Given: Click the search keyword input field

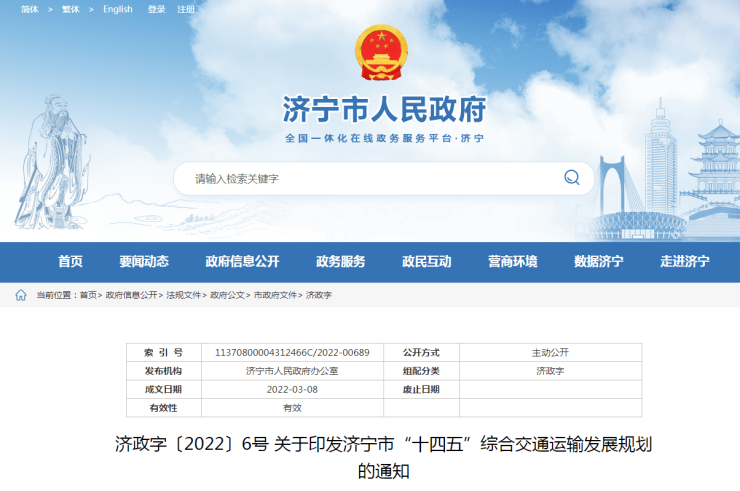Looking at the screenshot, I should click(x=370, y=178).
